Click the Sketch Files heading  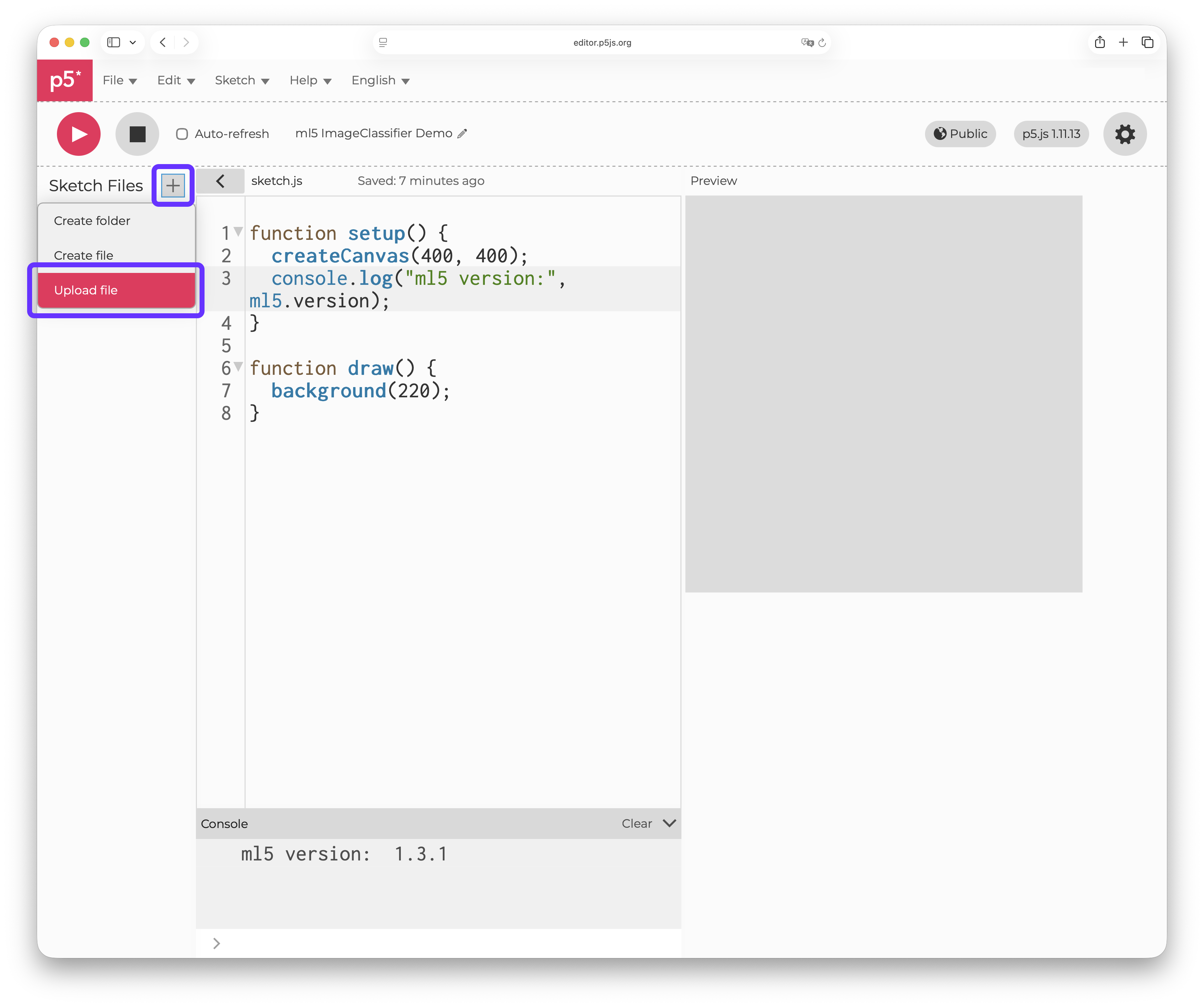pyautogui.click(x=96, y=186)
